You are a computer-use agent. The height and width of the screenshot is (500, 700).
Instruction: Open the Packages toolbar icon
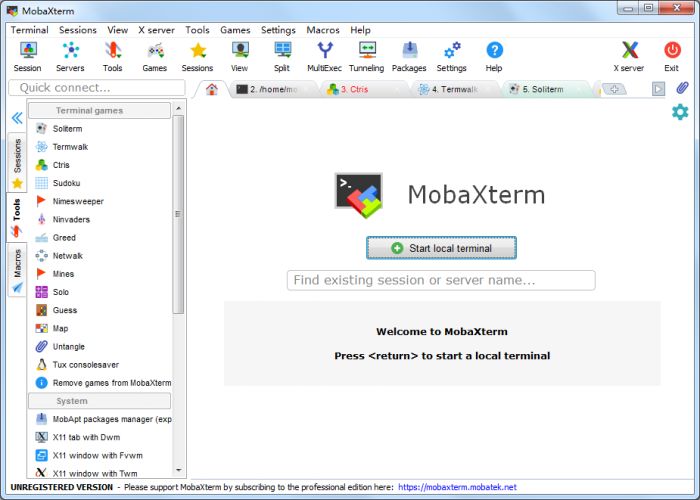[x=409, y=57]
